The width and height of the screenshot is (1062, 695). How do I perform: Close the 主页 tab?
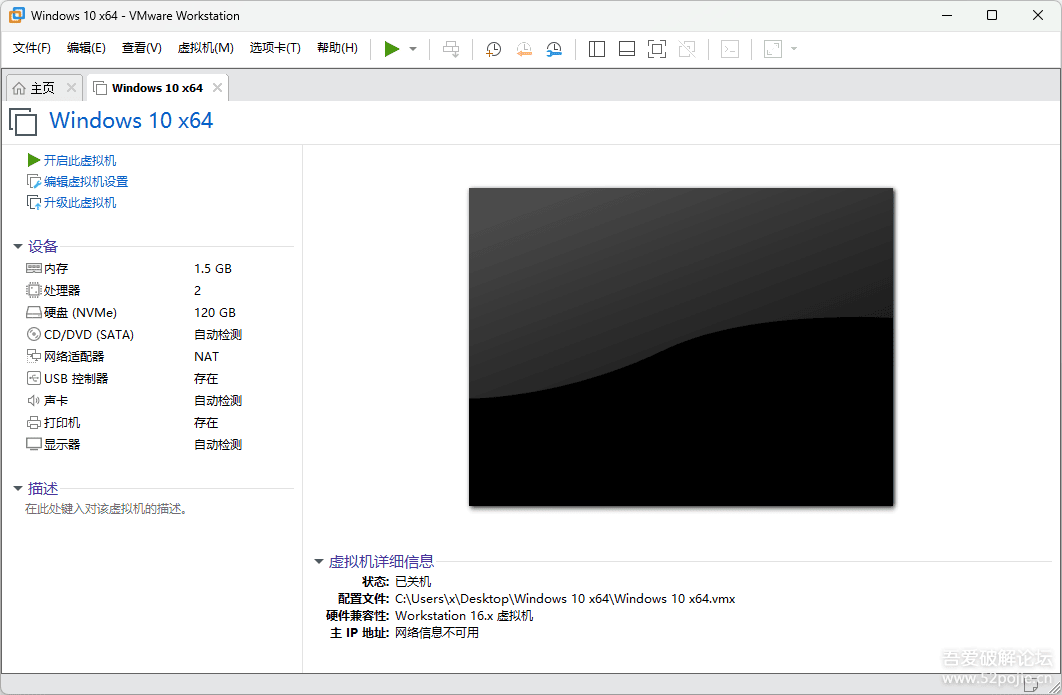tap(71, 88)
